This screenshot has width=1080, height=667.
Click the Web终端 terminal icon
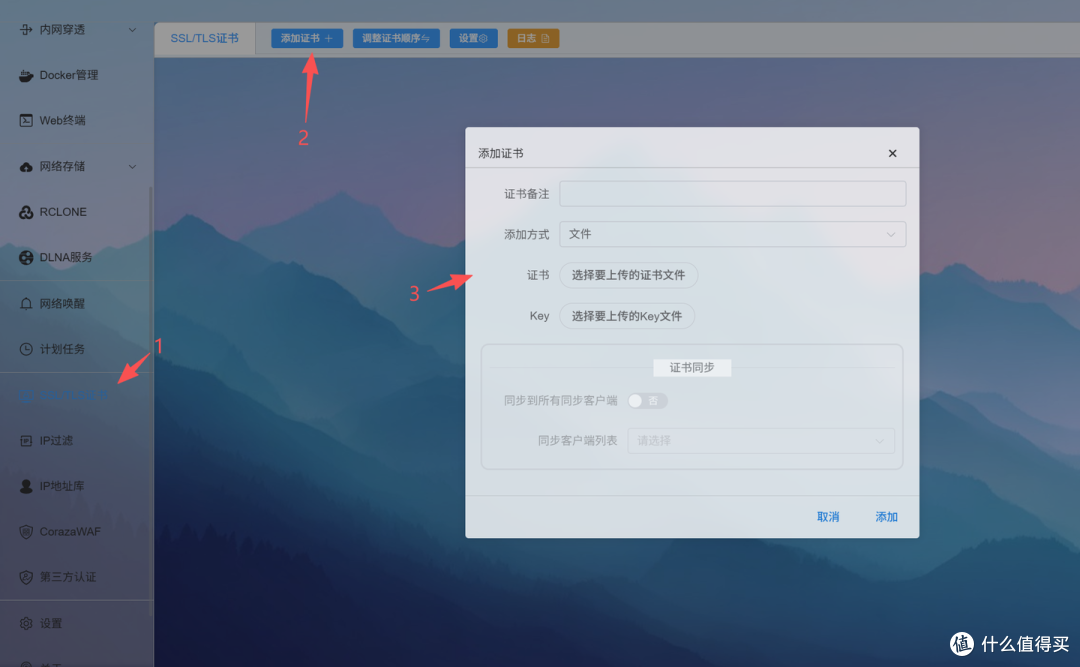coord(26,121)
